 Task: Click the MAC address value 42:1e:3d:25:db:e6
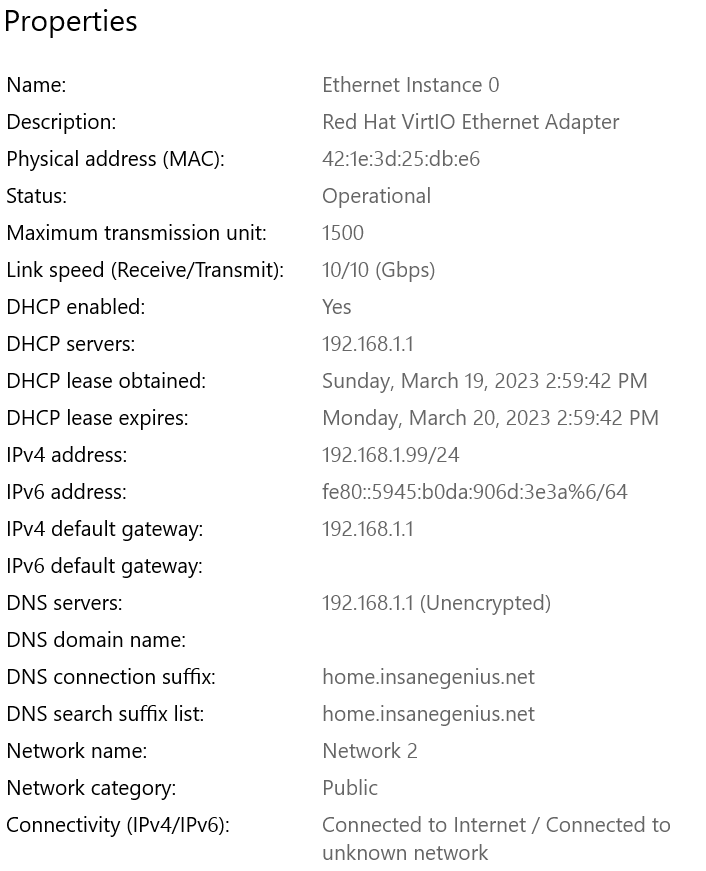(400, 159)
